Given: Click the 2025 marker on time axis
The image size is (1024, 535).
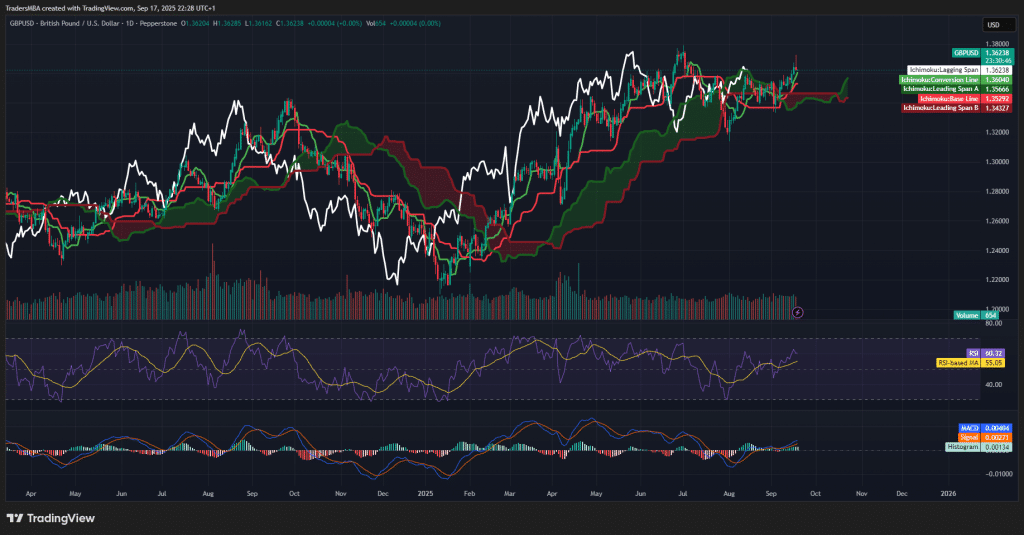Looking at the screenshot, I should (x=425, y=493).
